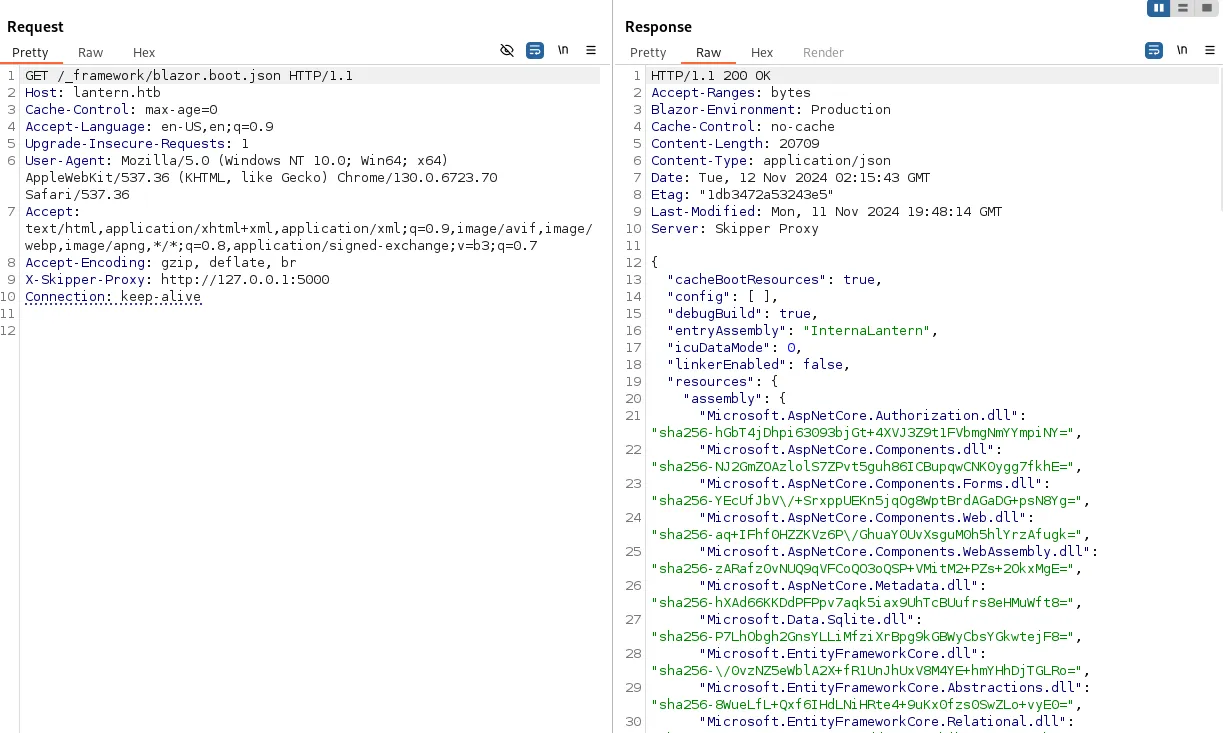Toggle word wrap in the Response panel
This screenshot has height=733, width=1223.
pos(1154,50)
